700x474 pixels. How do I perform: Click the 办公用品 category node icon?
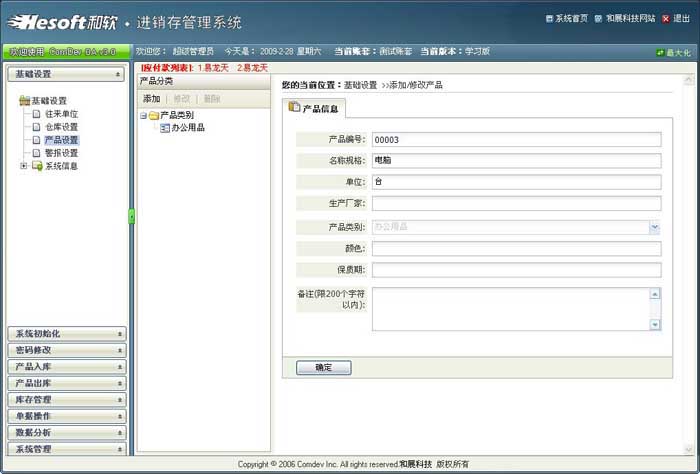click(164, 128)
